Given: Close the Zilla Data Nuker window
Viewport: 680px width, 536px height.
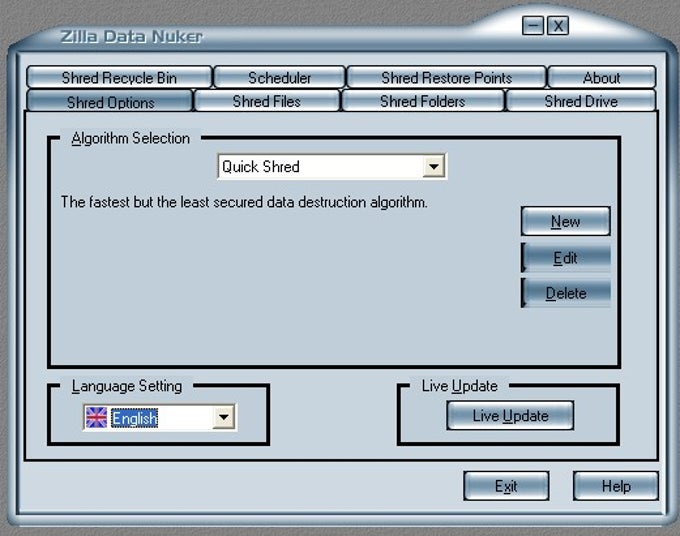Looking at the screenshot, I should [x=558, y=26].
